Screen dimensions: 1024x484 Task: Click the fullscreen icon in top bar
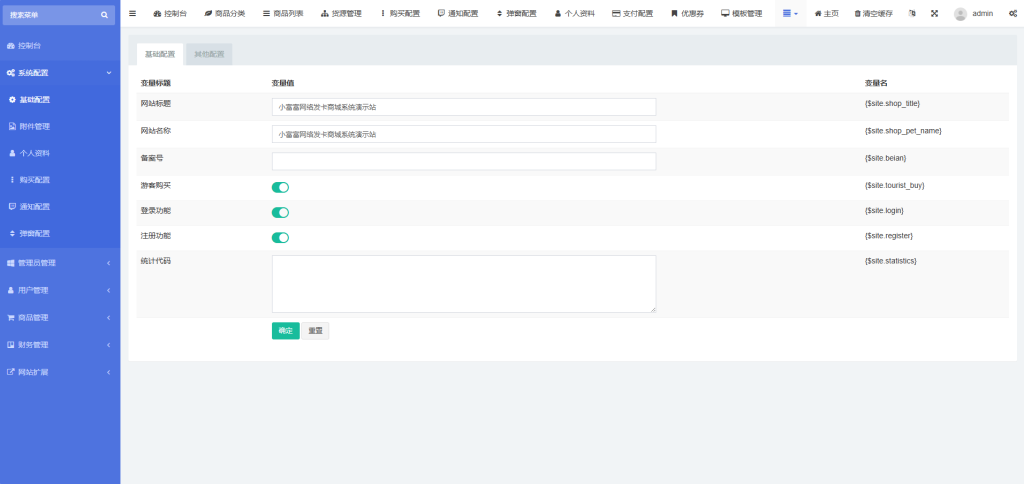[934, 14]
